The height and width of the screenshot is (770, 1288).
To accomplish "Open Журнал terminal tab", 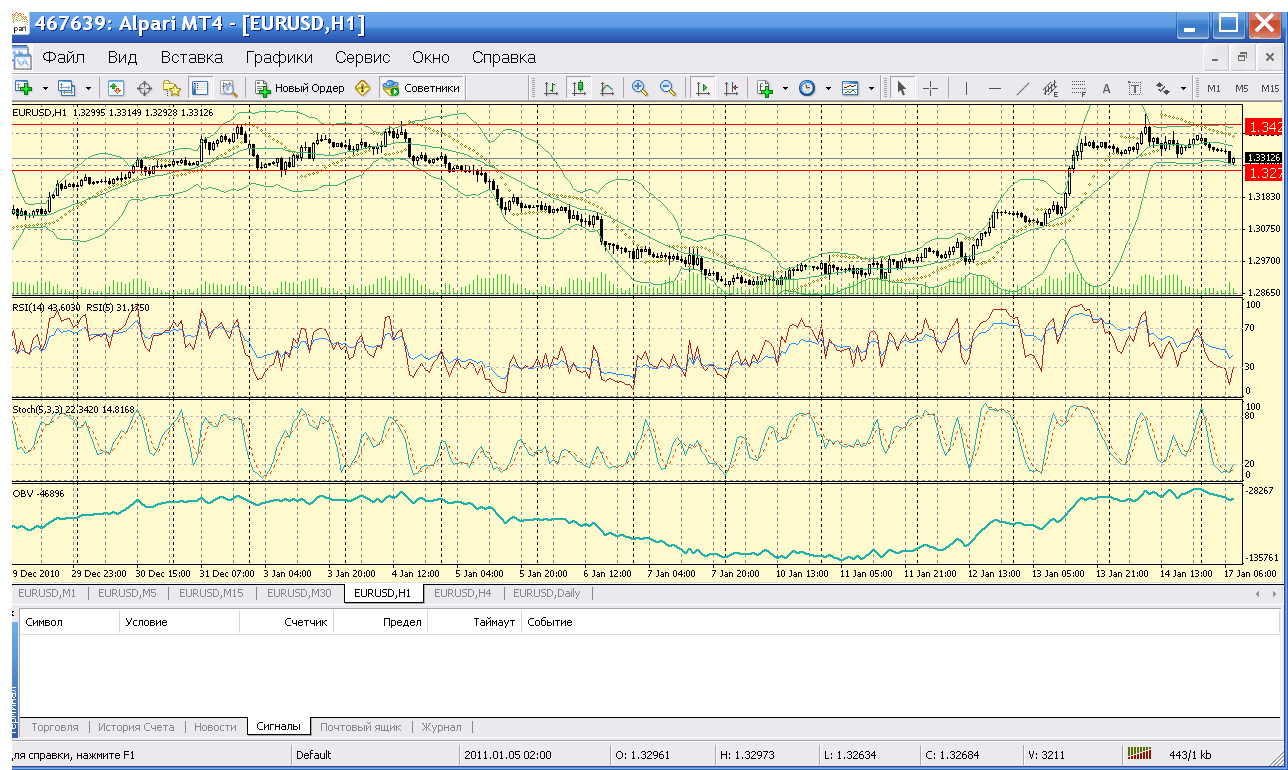I will click(x=441, y=727).
